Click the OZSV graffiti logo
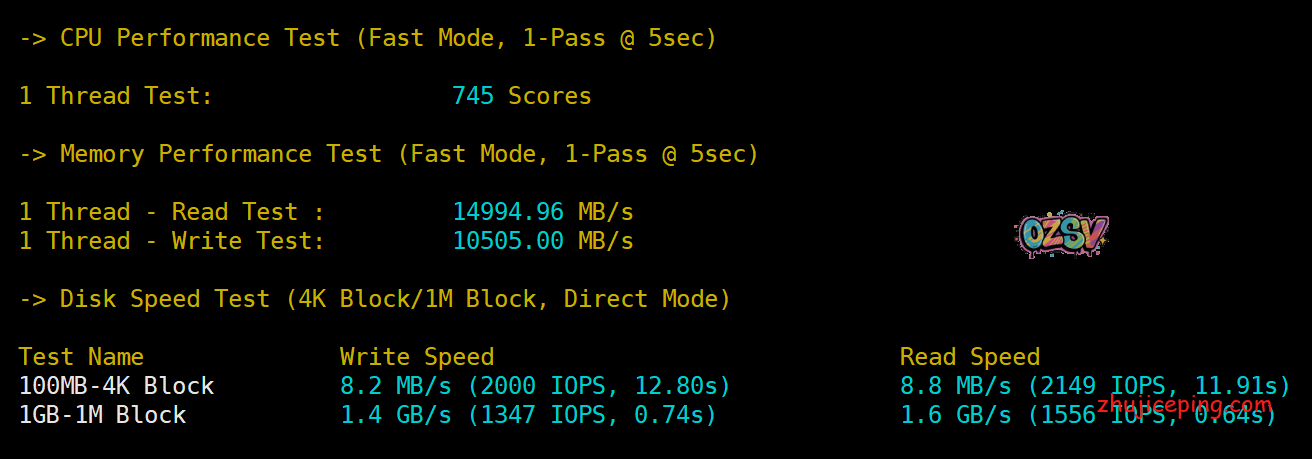 coord(1061,237)
